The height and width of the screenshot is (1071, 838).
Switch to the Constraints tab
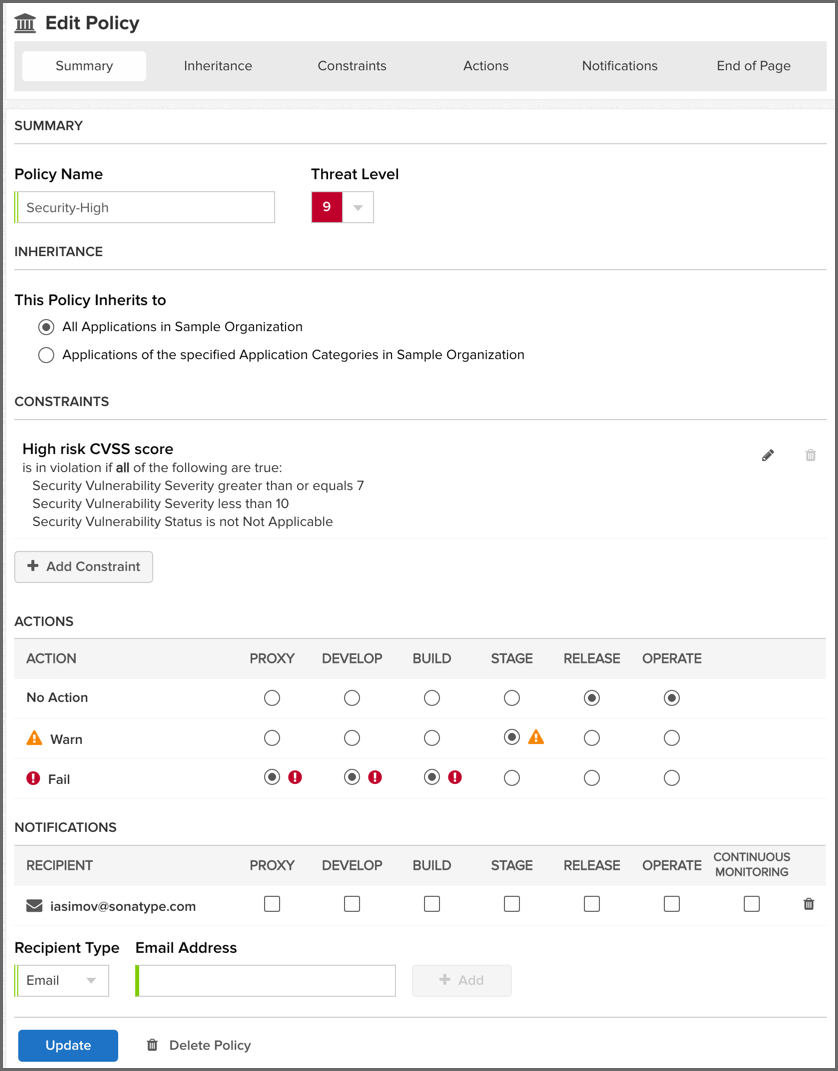pos(352,66)
